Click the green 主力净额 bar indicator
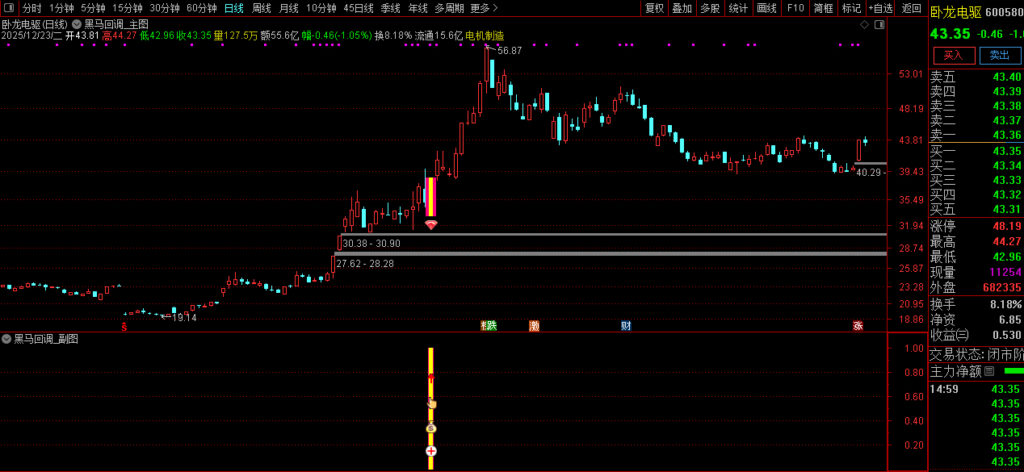Image resolution: width=1024 pixels, height=472 pixels. click(1013, 371)
